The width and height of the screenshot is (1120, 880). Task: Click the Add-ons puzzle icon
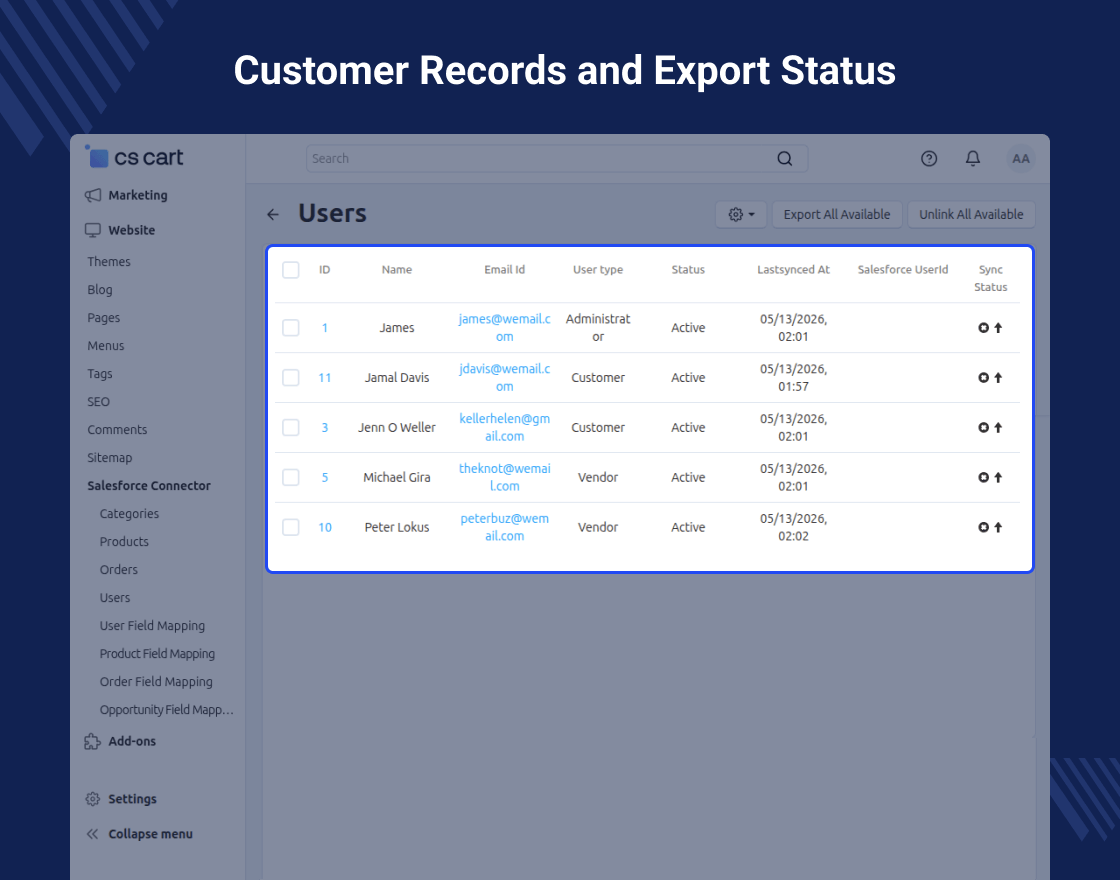(93, 741)
